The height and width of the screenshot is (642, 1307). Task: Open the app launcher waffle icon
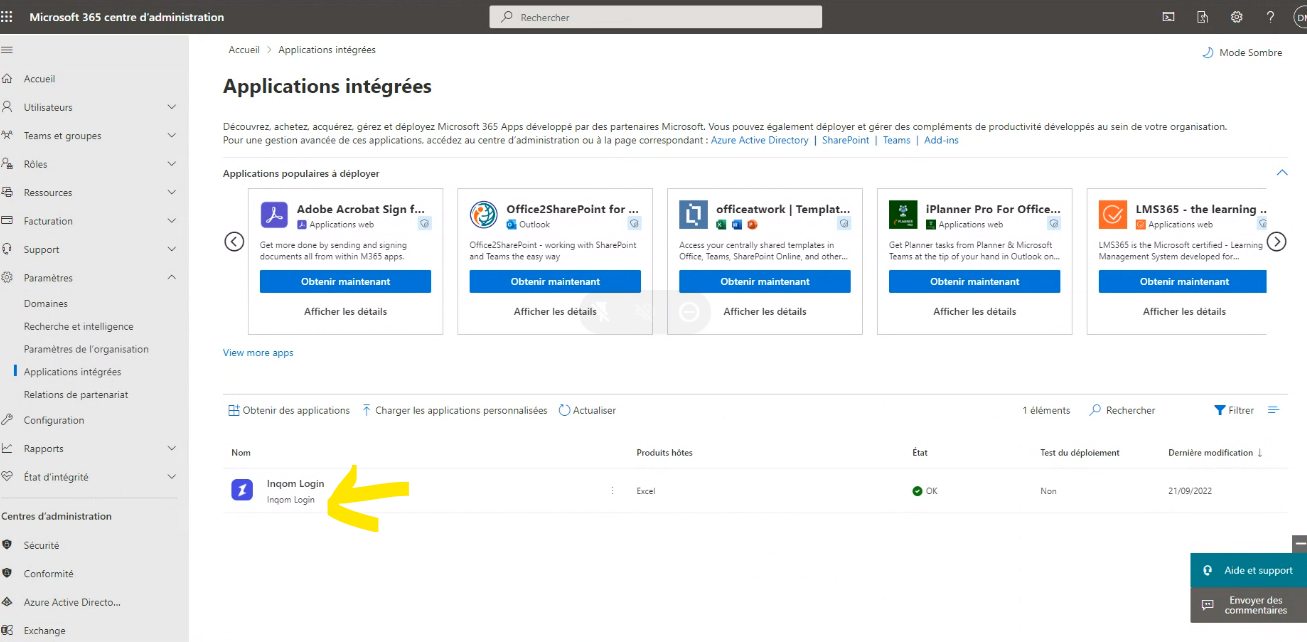8,17
